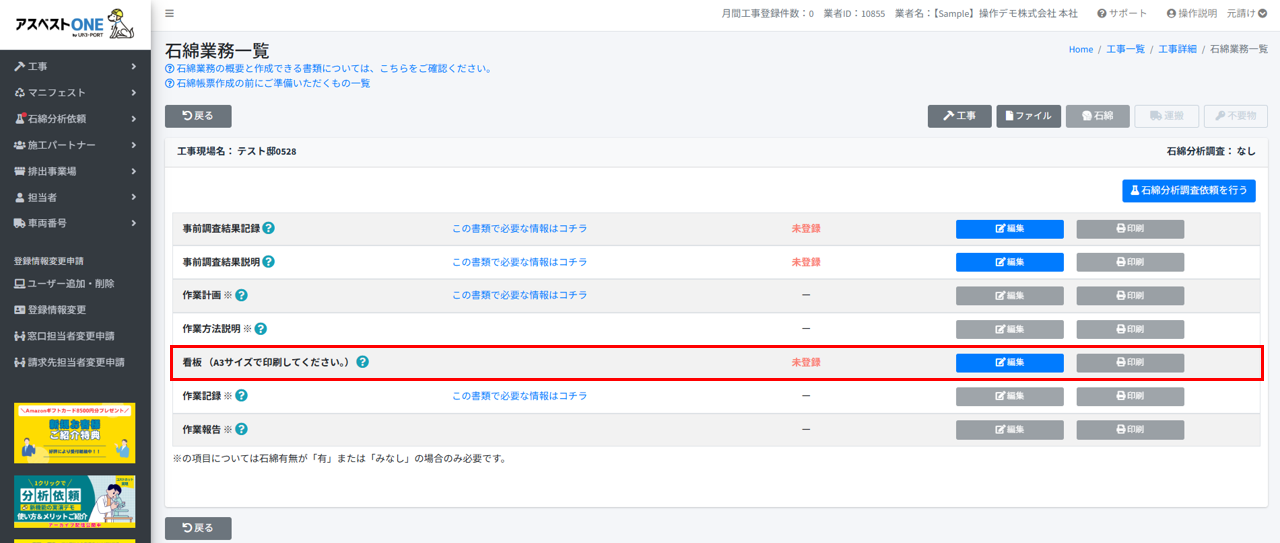Click help icon beside 作業計画
This screenshot has height=543, width=1280.
[241, 296]
